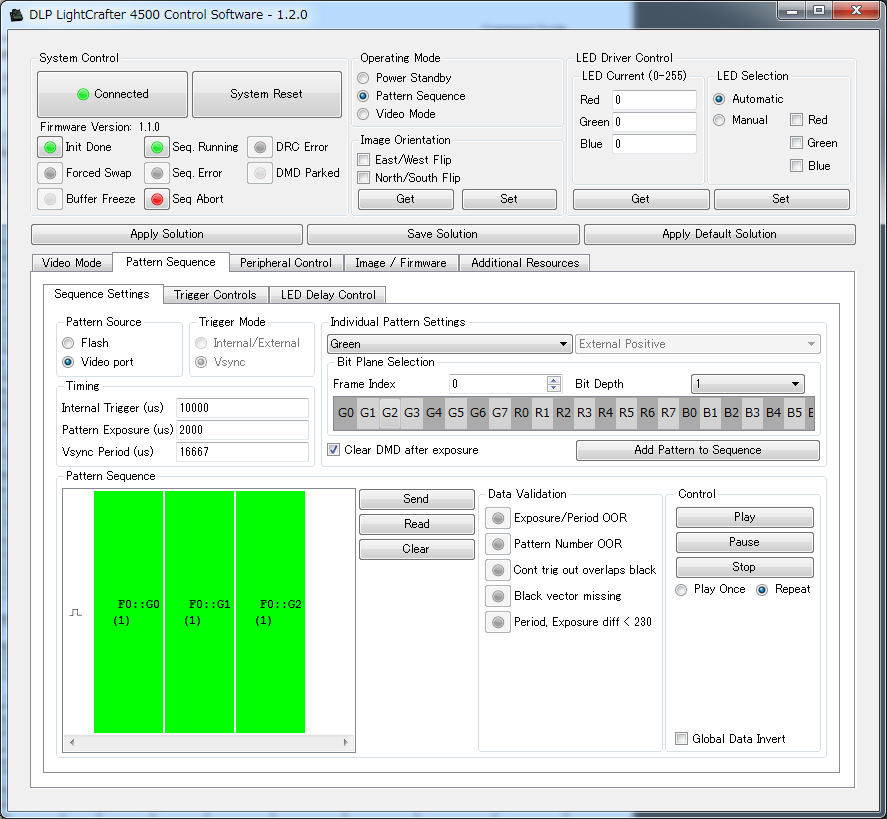Click the Forced Swap status indicator

click(50, 173)
